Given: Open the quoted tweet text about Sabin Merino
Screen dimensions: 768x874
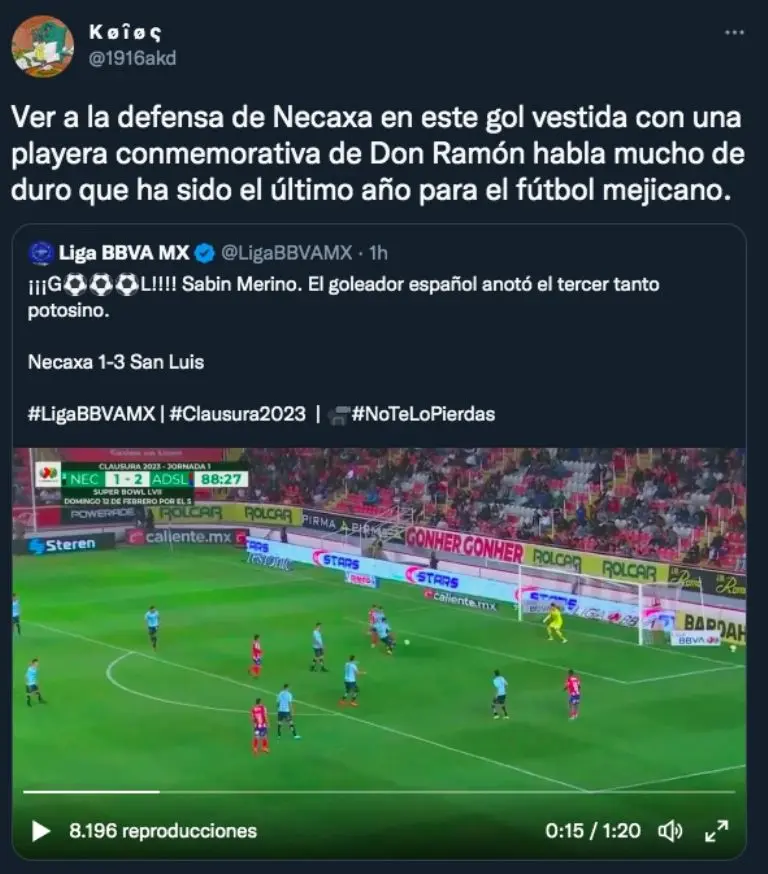Looking at the screenshot, I should tap(343, 297).
